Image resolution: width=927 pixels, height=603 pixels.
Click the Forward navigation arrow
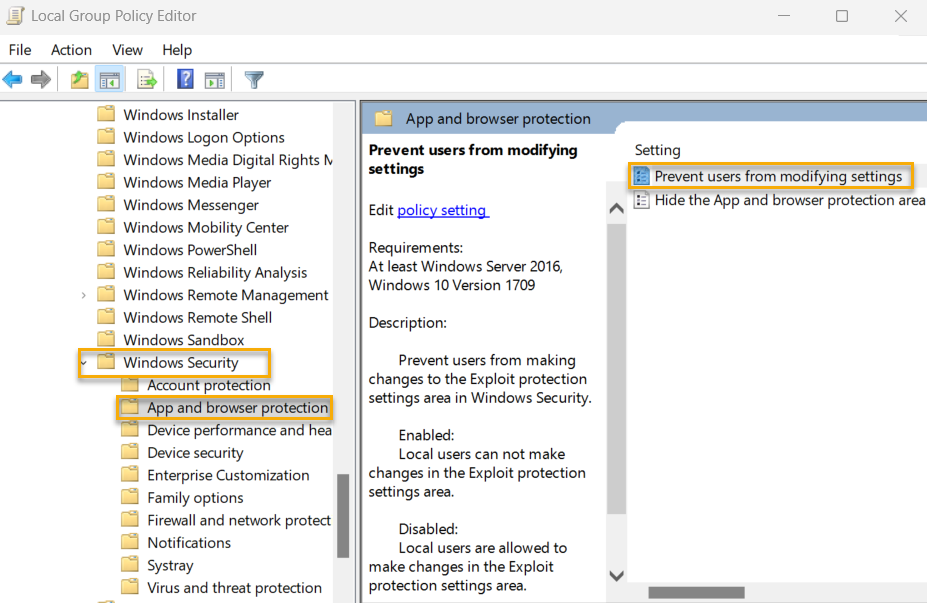click(x=40, y=79)
